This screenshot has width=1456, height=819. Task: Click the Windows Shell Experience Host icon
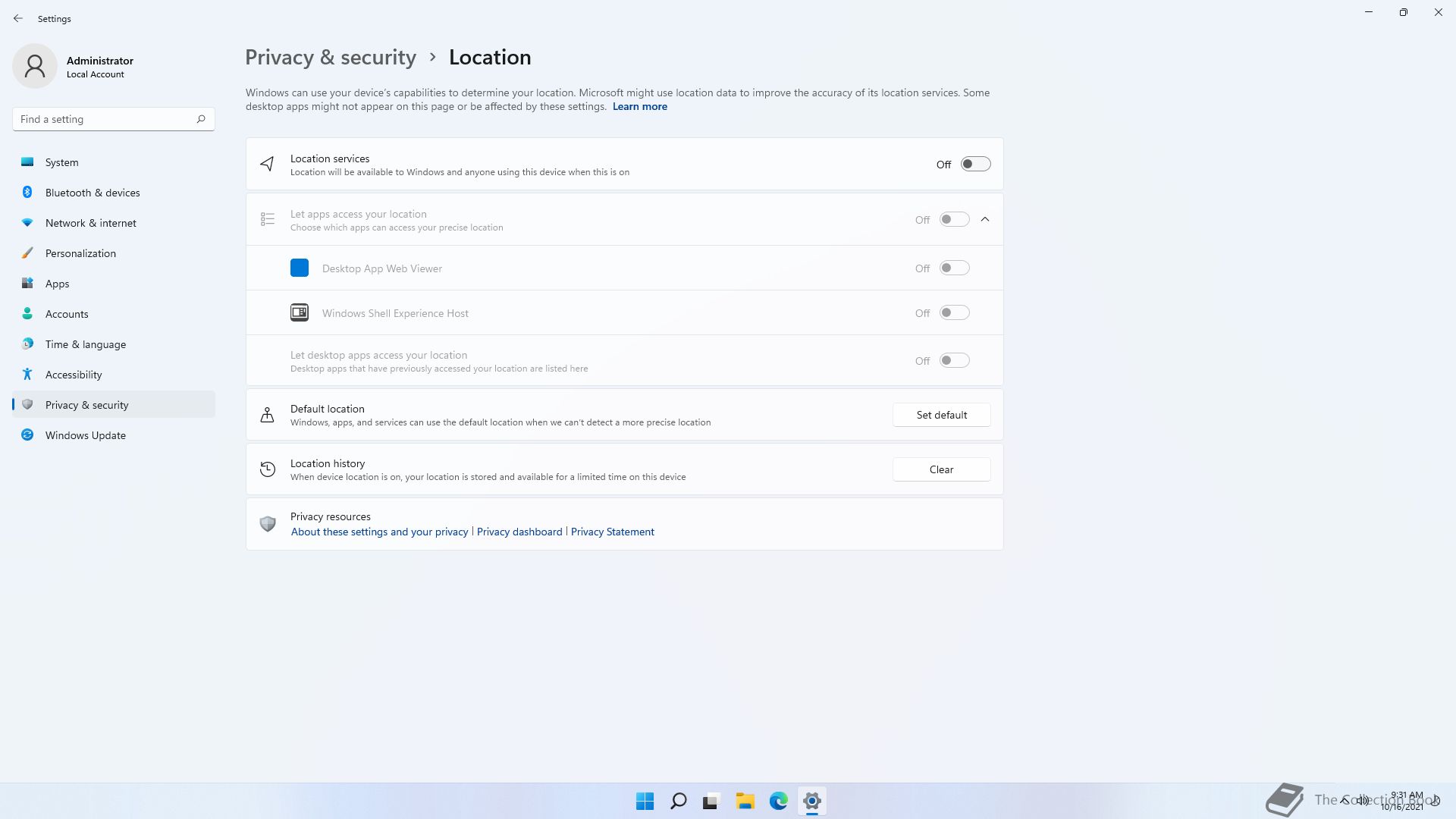pos(300,312)
